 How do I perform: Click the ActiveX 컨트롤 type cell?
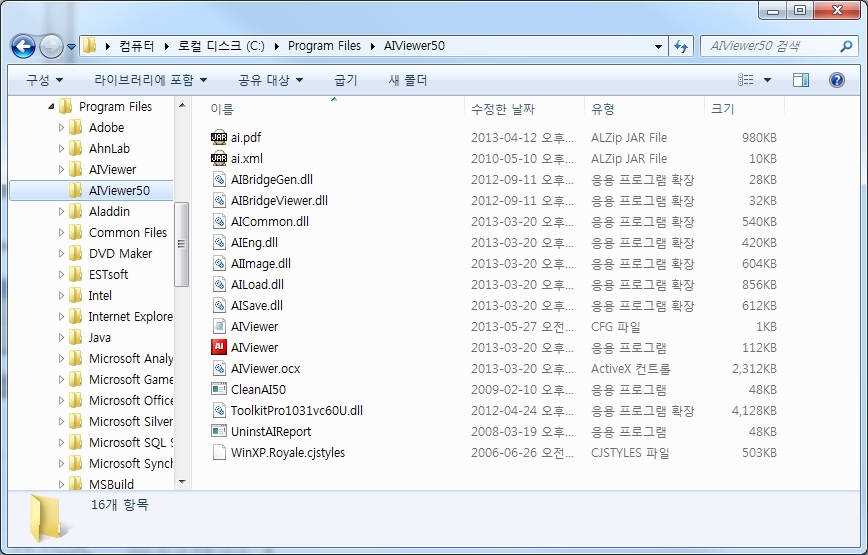click(631, 369)
